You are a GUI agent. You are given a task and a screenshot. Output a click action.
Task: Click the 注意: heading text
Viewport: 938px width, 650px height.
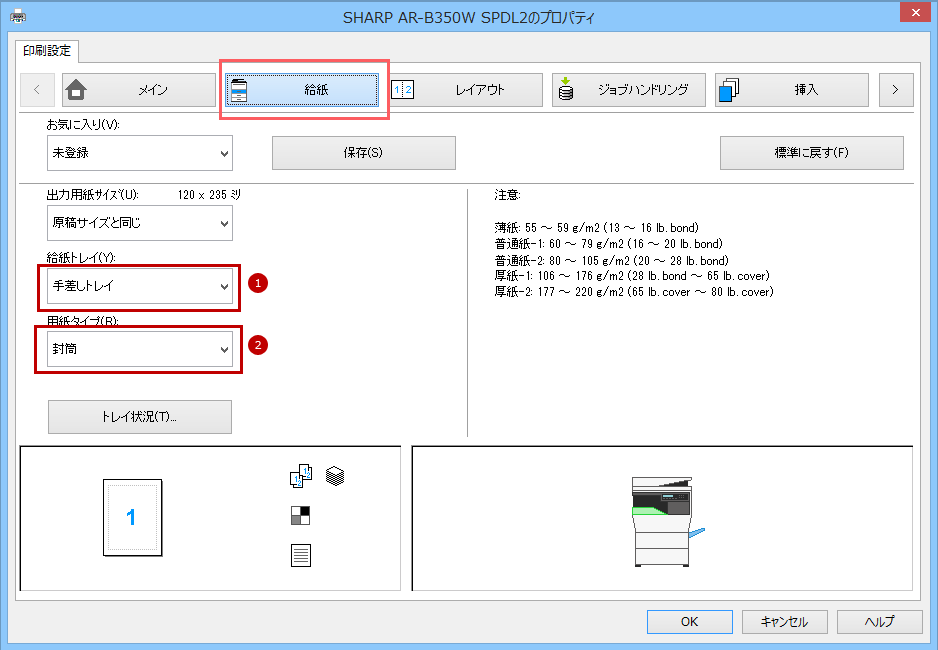pyautogui.click(x=507, y=195)
